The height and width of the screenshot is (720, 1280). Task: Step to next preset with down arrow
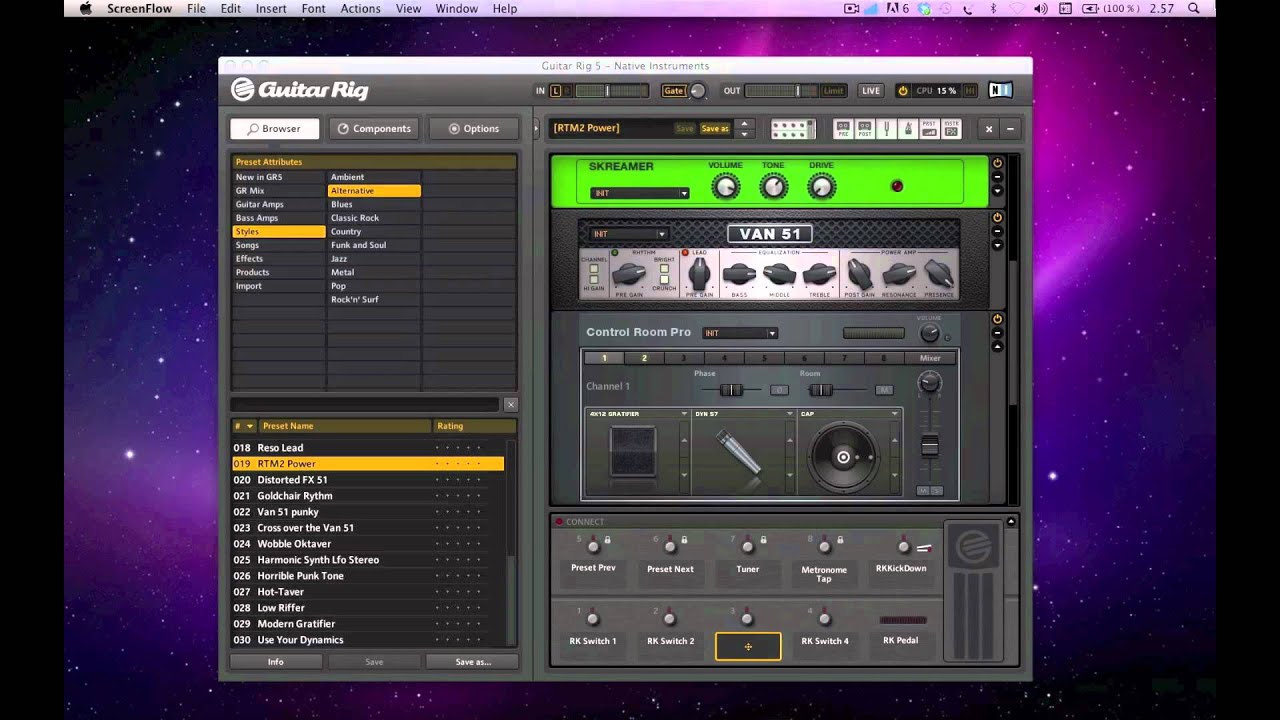pos(743,133)
